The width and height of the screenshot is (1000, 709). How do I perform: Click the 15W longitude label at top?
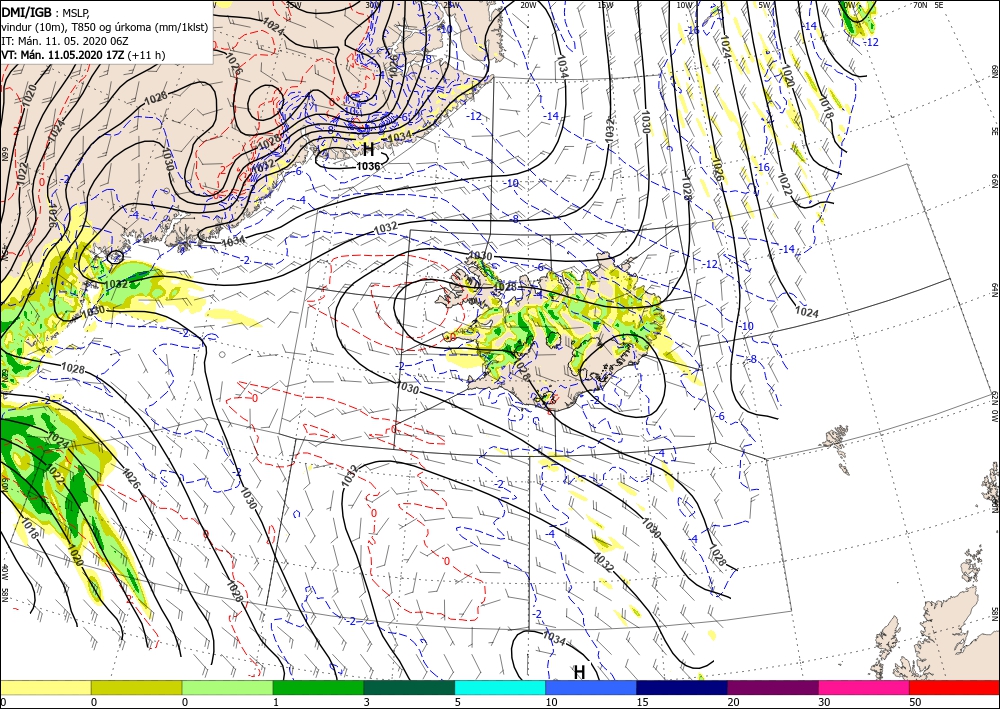[x=605, y=5]
